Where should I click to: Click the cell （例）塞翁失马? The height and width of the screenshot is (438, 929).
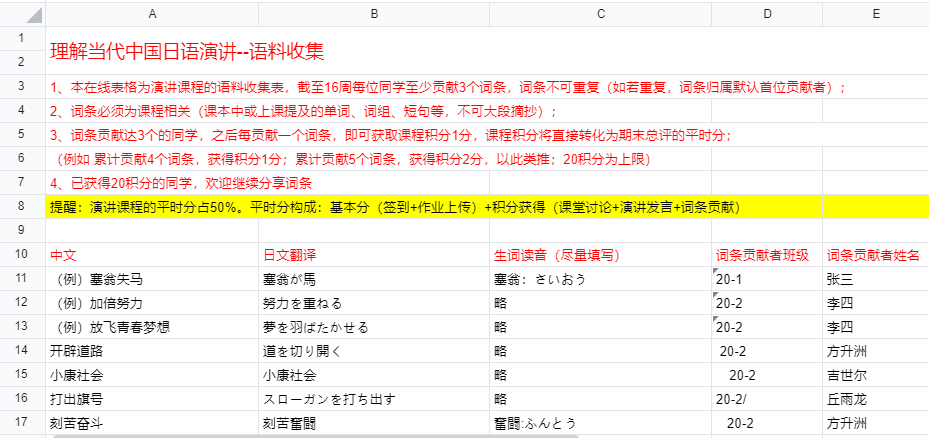point(152,279)
